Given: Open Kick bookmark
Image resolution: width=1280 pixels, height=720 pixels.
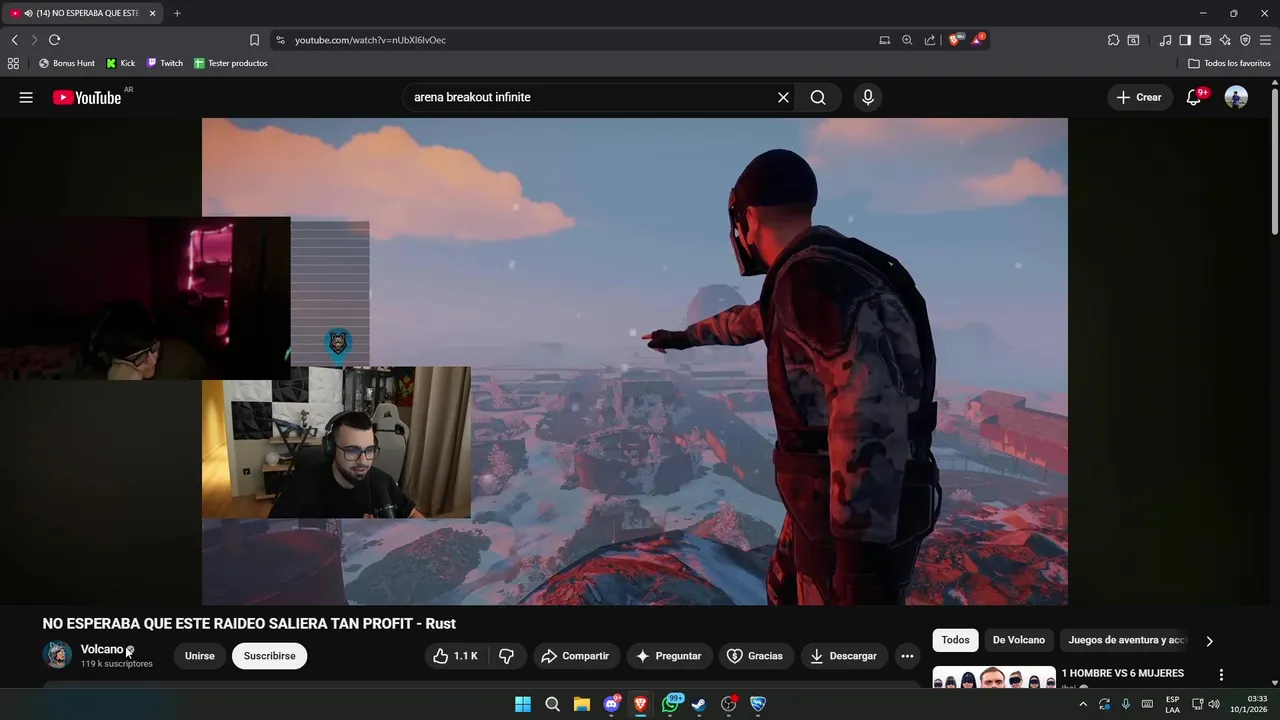Looking at the screenshot, I should tap(121, 63).
